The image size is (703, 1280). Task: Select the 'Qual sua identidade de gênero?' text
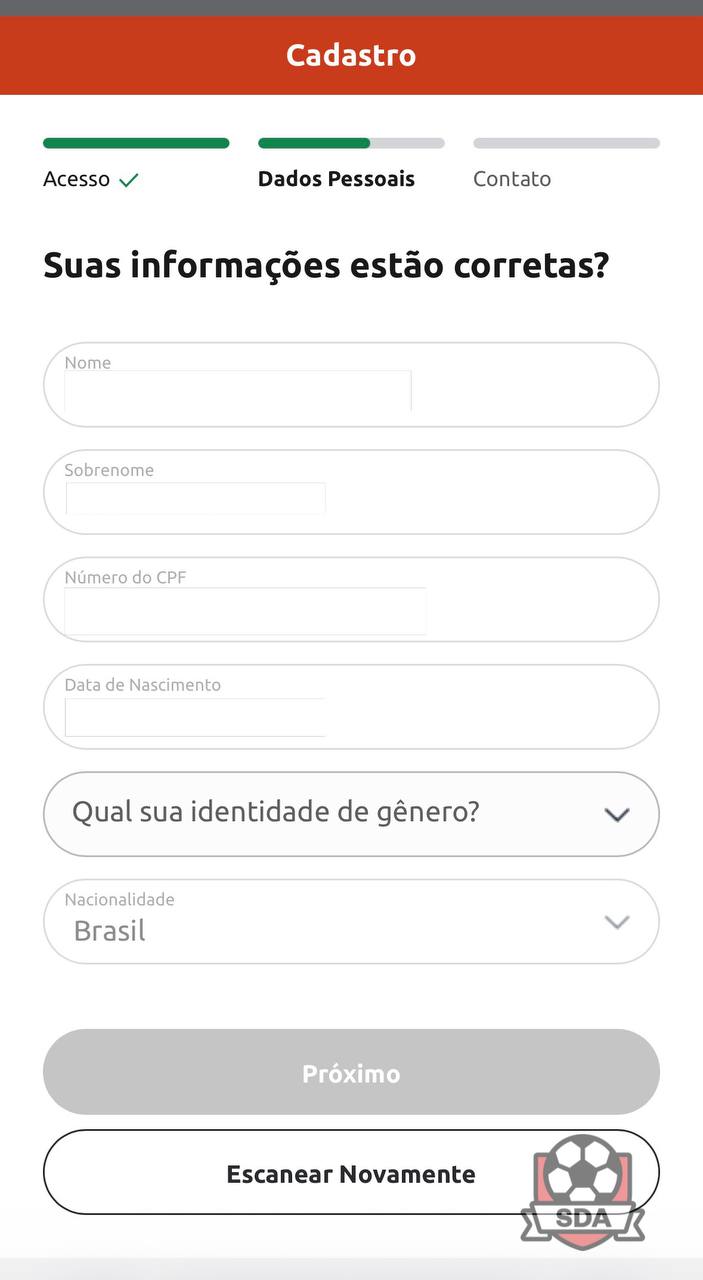[275, 812]
